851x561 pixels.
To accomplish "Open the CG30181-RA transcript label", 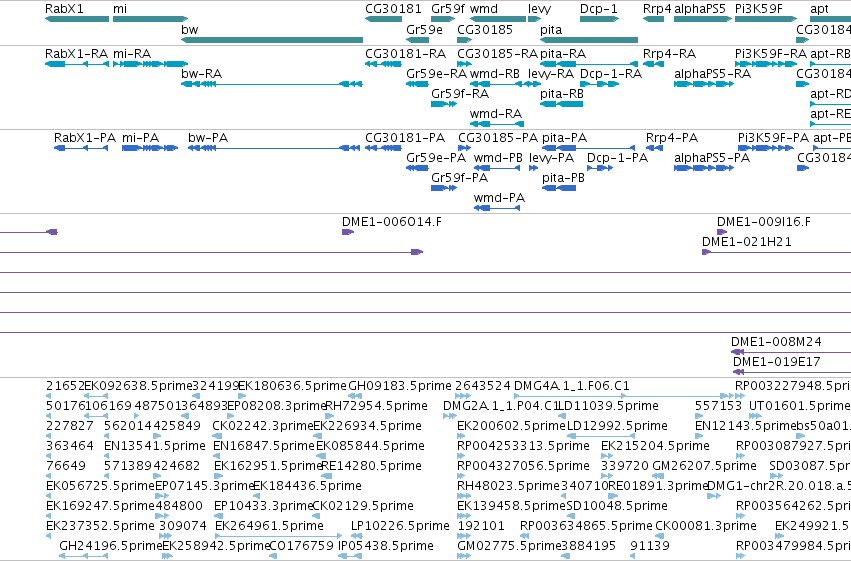I will [405, 54].
